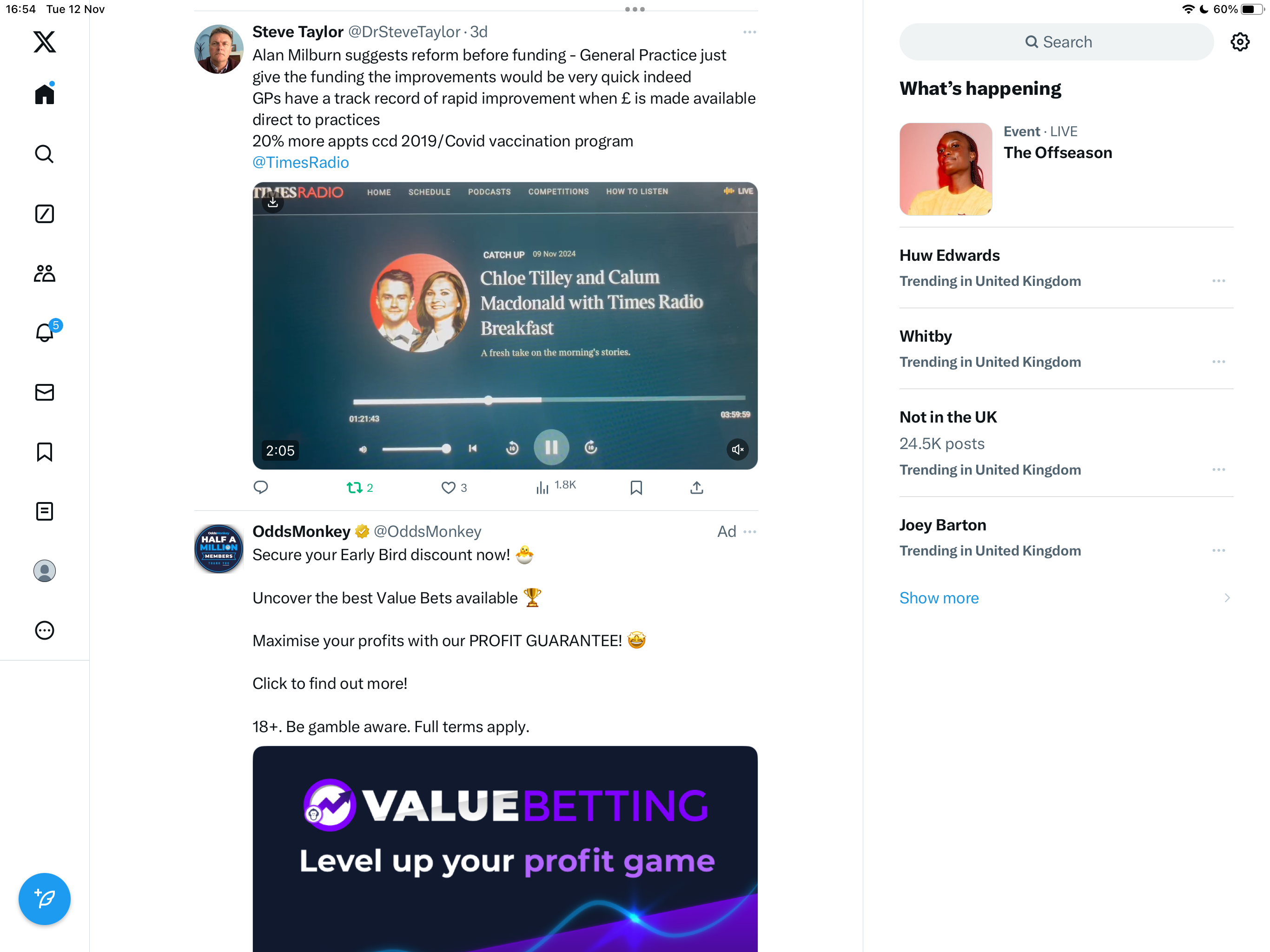Click Show more trends link
Viewport: 1270px width, 952px height.
[939, 598]
